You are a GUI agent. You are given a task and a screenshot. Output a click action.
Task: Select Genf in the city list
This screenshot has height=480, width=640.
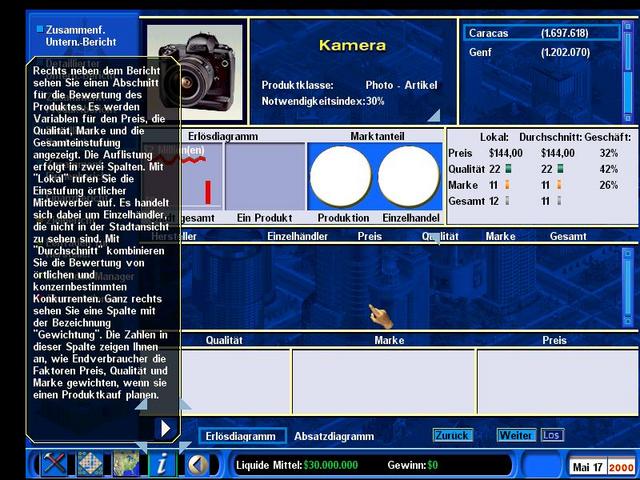click(x=542, y=52)
